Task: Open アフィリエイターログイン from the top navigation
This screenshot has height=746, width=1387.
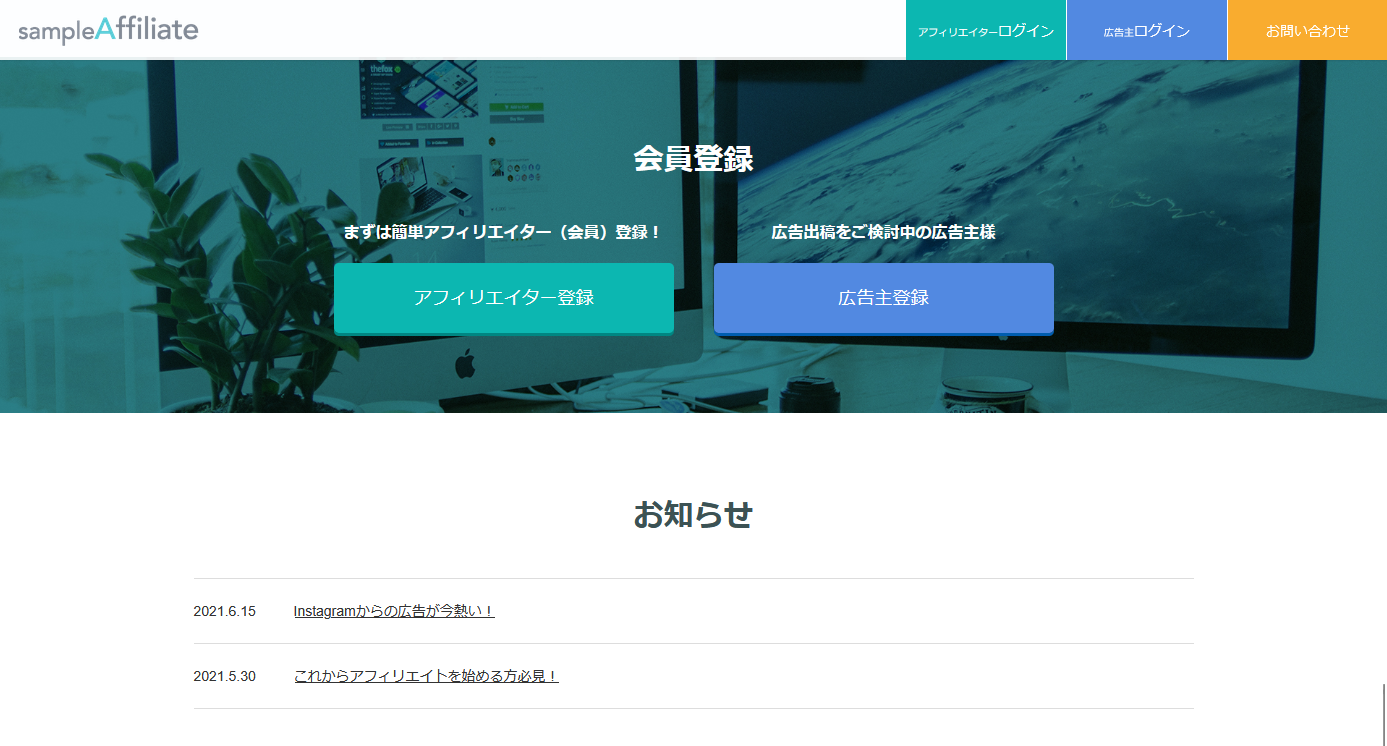Action: coord(986,30)
